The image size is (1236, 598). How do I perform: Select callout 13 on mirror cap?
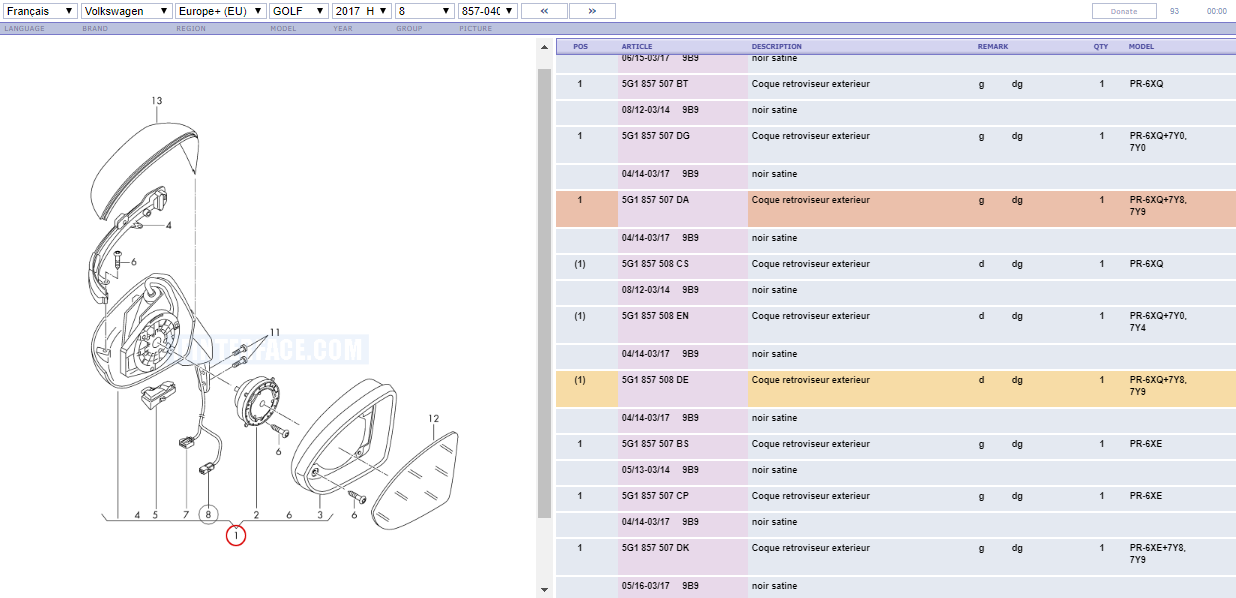157,101
